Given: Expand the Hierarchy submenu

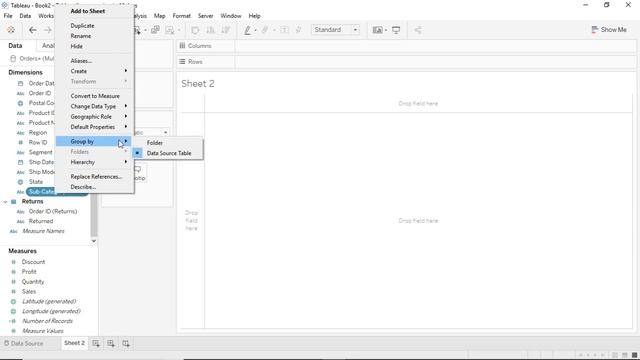Looking at the screenshot, I should tap(95, 162).
